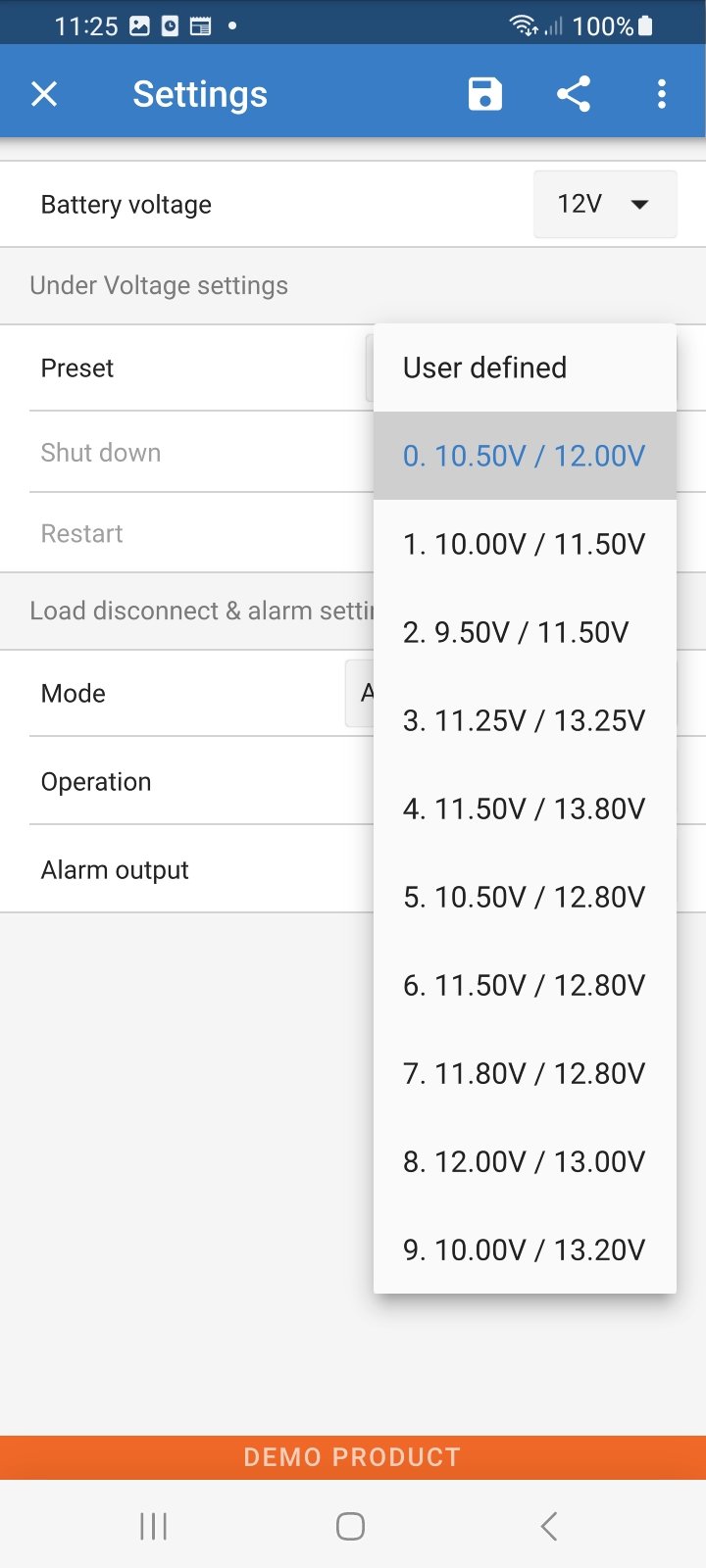Choose preset 9. 10.00V / 13.20V
The width and height of the screenshot is (706, 1568).
pos(525,1249)
